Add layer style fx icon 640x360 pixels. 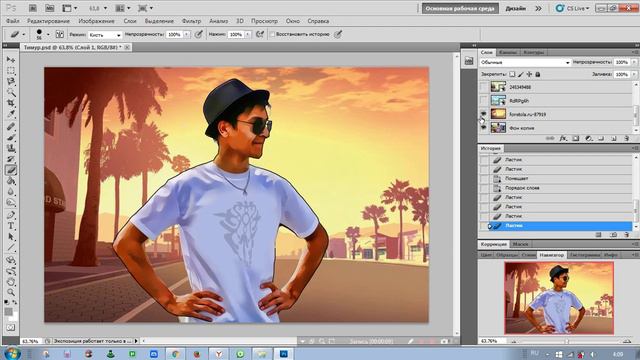563,138
